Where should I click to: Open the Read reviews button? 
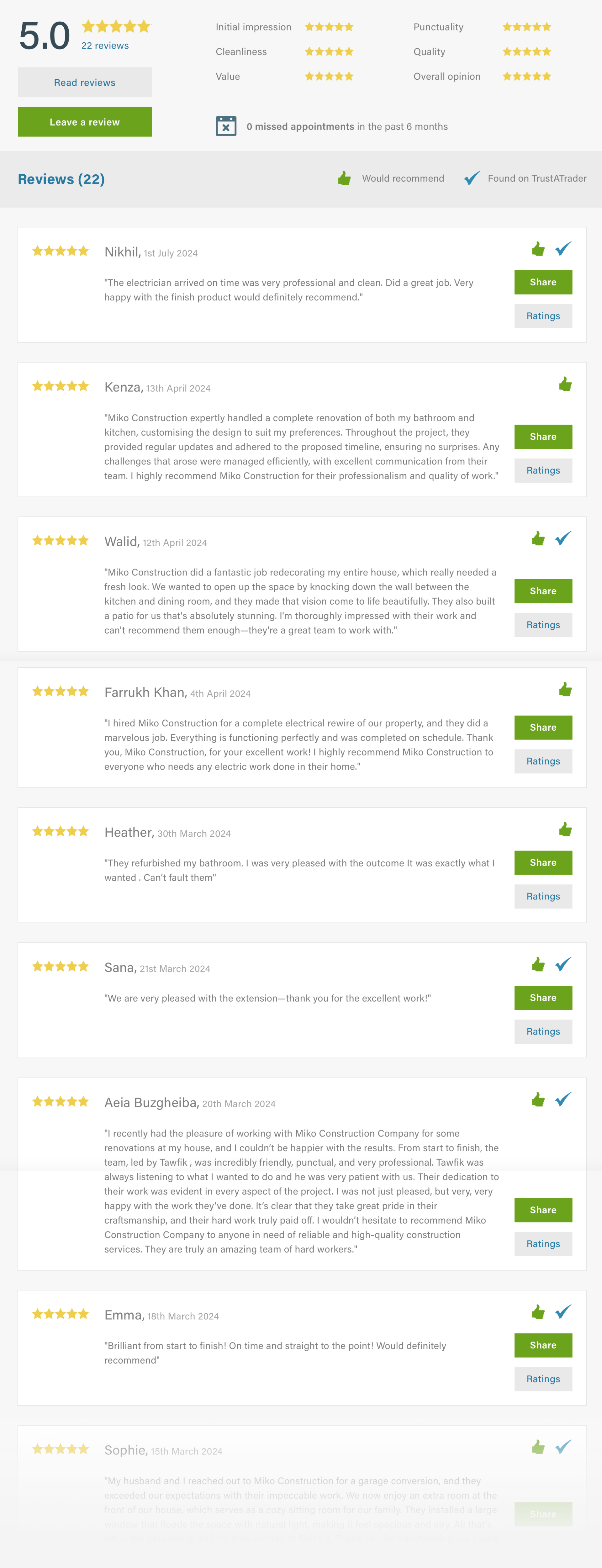point(85,82)
